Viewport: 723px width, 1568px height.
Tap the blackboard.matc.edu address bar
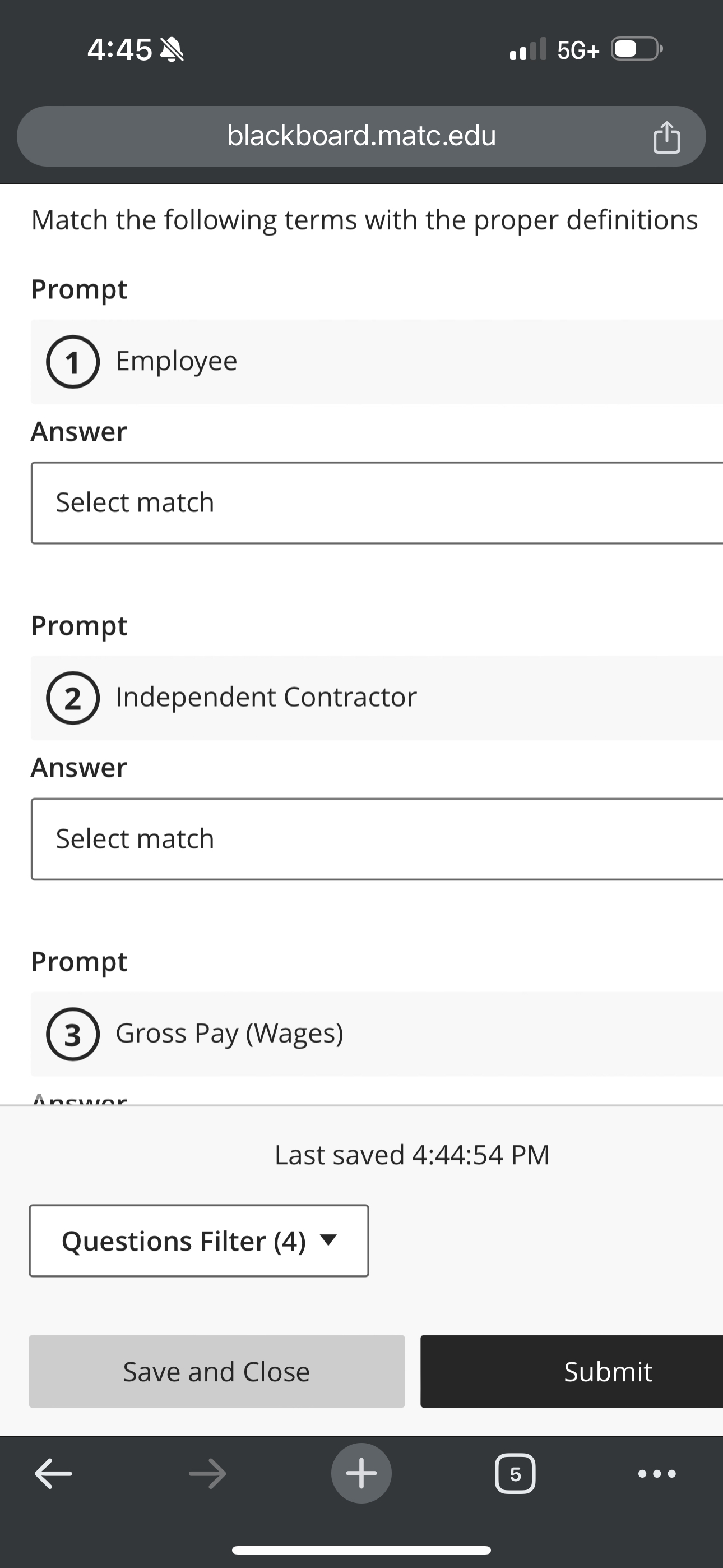coord(361,136)
